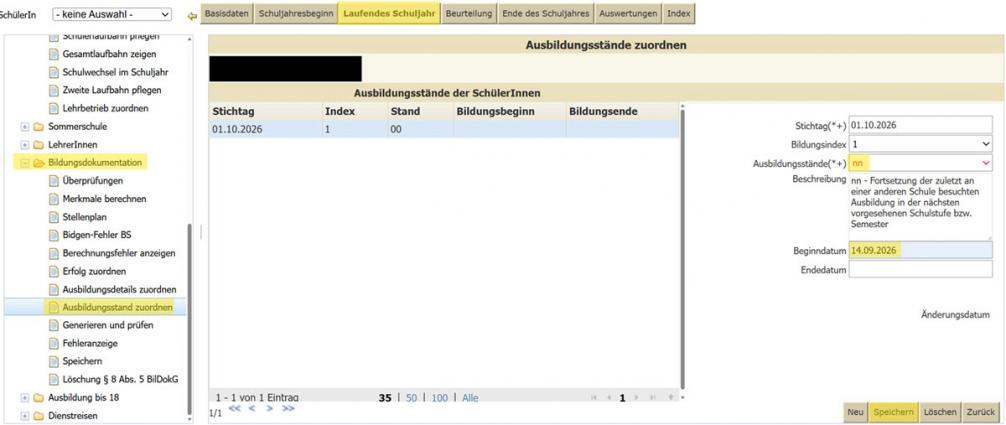
Task: Sort by the Bildungsende column header
Action: pos(603,111)
